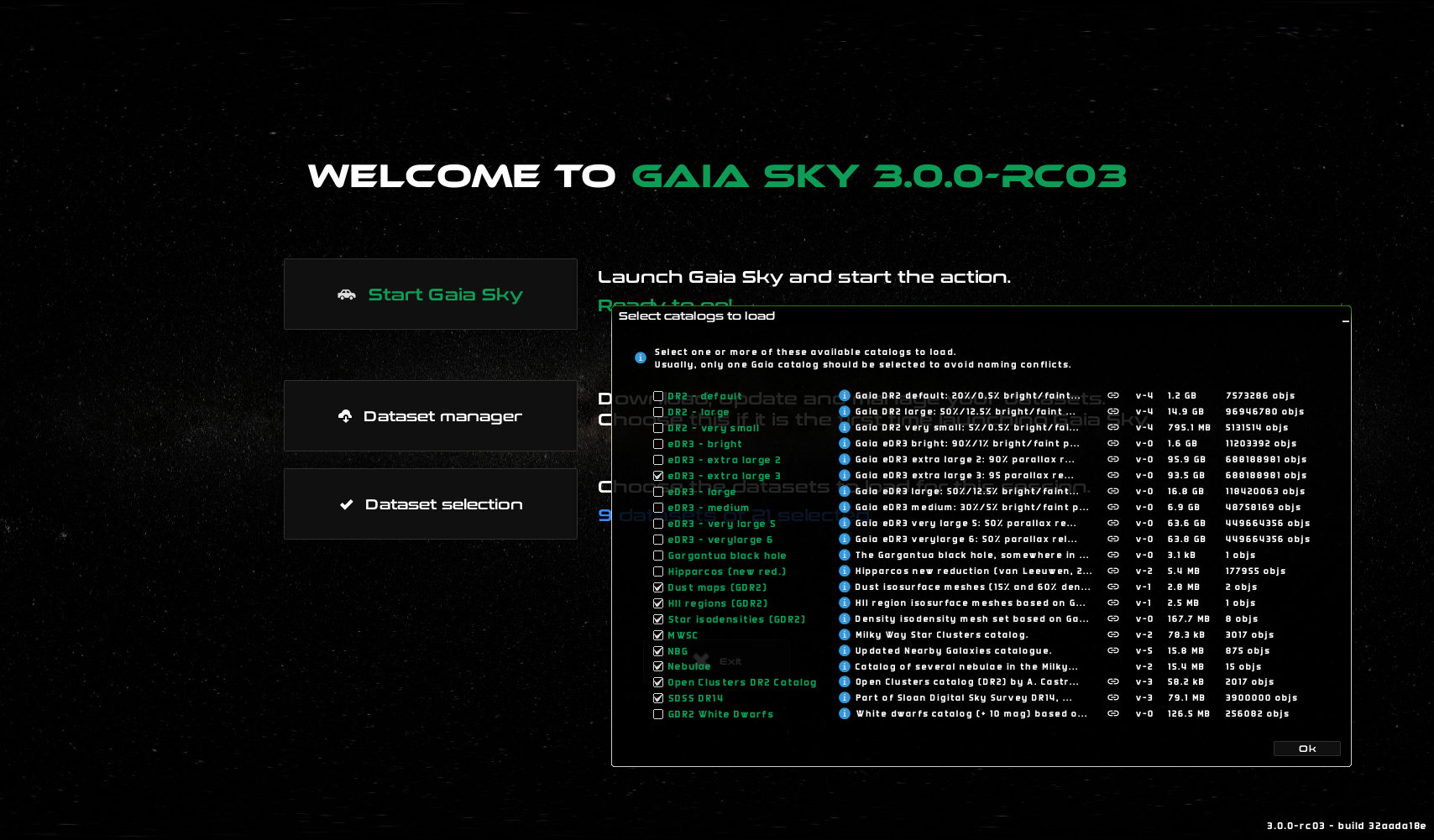The image size is (1434, 840).
Task: Click '3900000 objs' count
Action: (1261, 697)
